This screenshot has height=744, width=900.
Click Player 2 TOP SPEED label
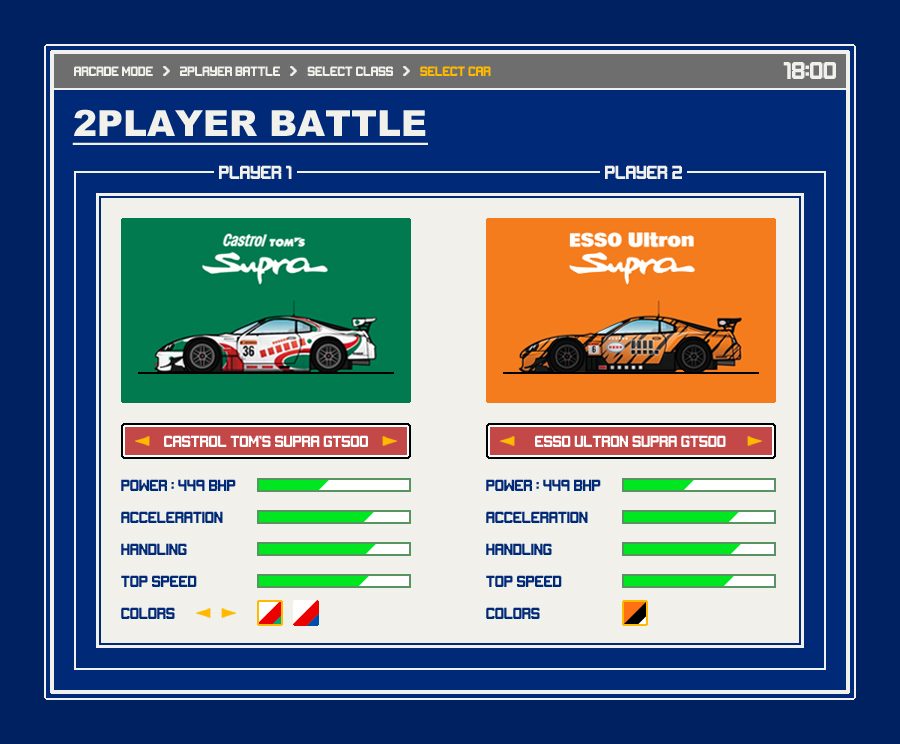[x=523, y=582]
